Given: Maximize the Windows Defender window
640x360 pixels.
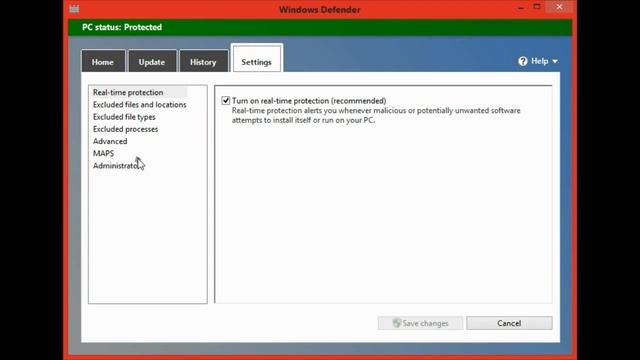Looking at the screenshot, I should (x=537, y=7).
